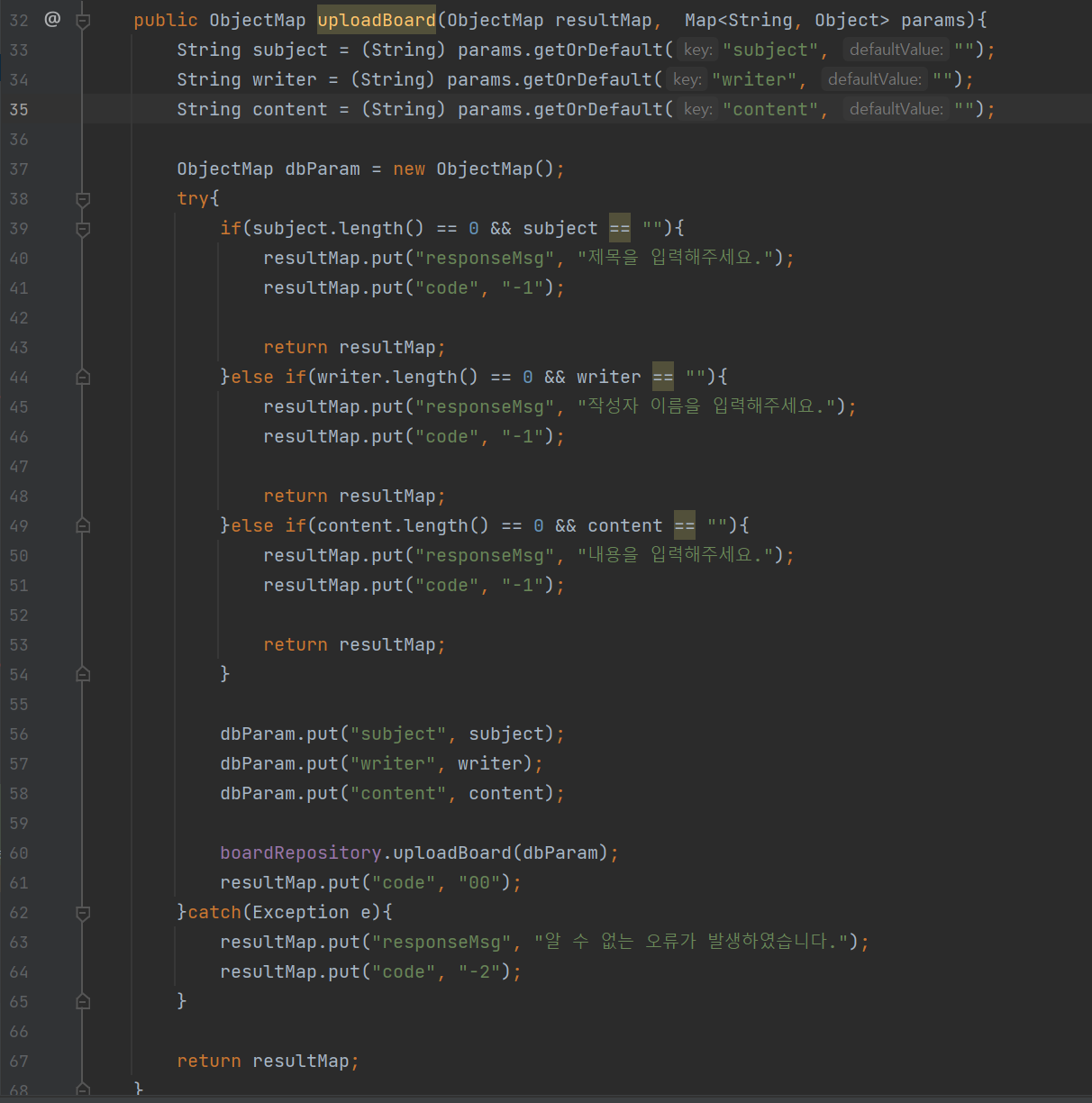This screenshot has height=1103, width=1092.
Task: Click the 'defaultValue:' hint on line 34
Action: 875,79
